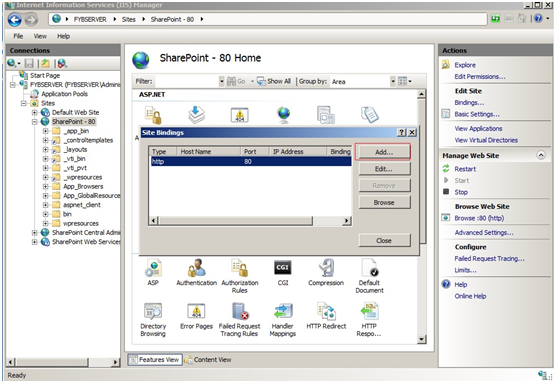Screen dimensions: 557x383
Task: Click in the Filter input field
Action: [x=187, y=81]
